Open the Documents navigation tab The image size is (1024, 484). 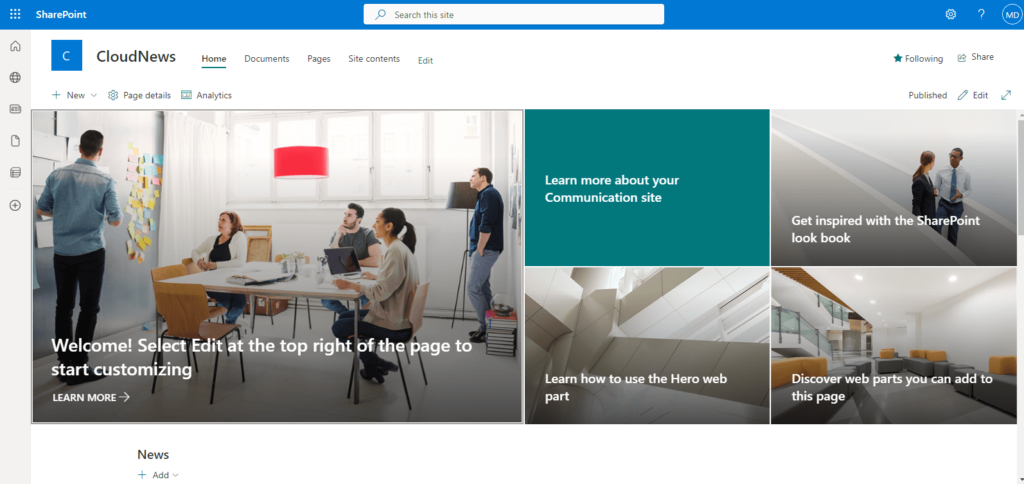pyautogui.click(x=266, y=59)
